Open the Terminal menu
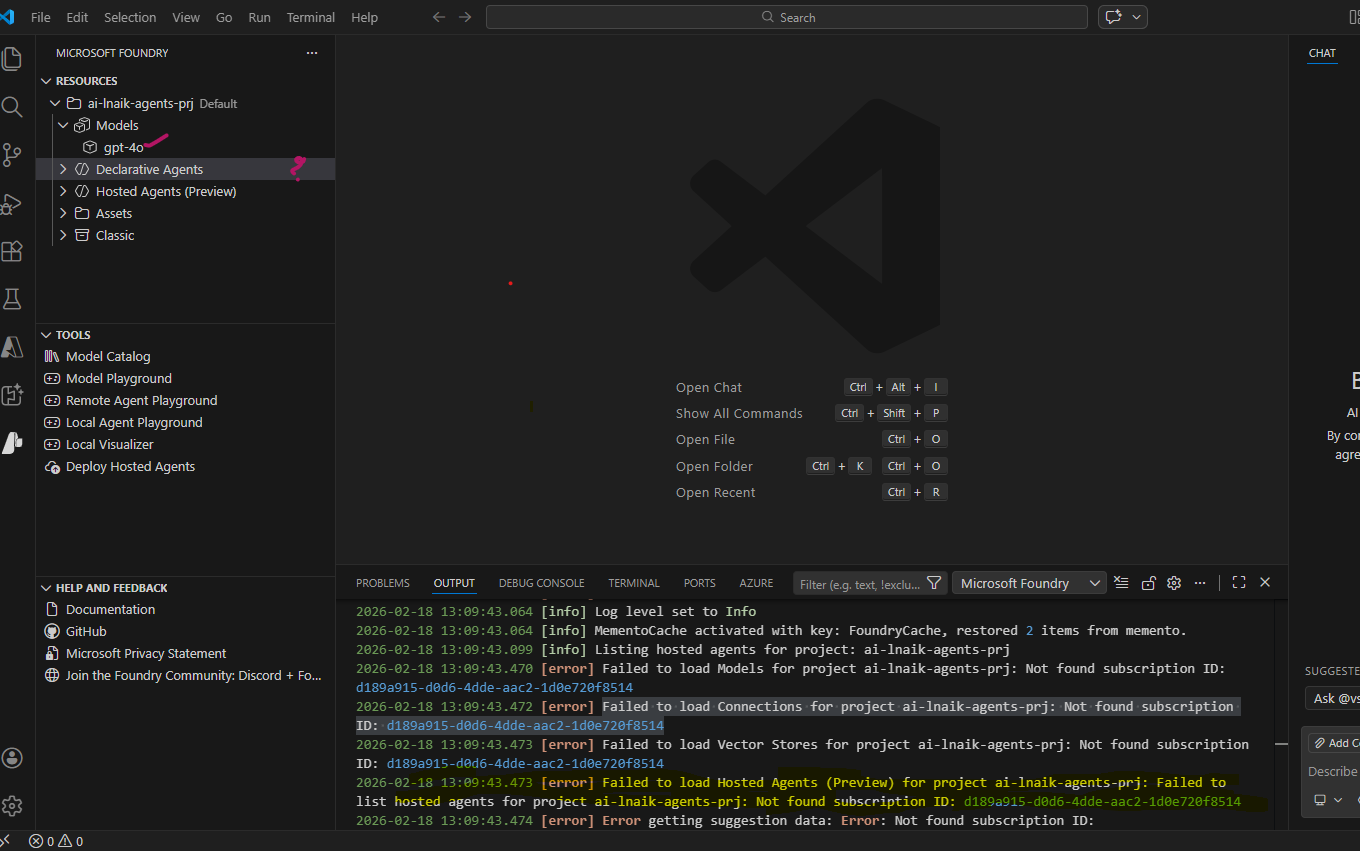The image size is (1360, 851). tap(311, 17)
